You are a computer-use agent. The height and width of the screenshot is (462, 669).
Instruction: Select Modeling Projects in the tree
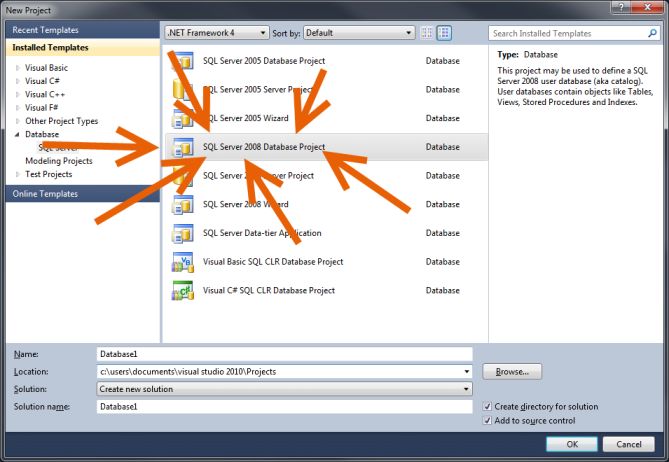59,161
